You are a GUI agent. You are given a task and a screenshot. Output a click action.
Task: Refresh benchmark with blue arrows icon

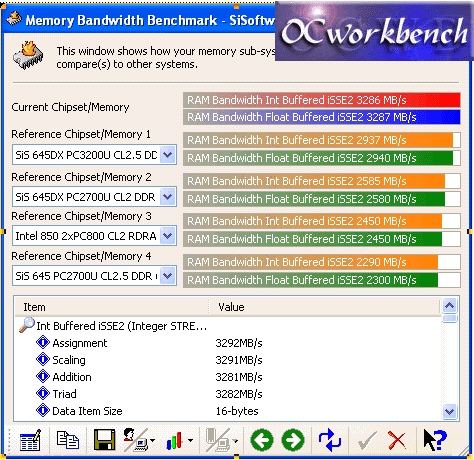[330, 440]
